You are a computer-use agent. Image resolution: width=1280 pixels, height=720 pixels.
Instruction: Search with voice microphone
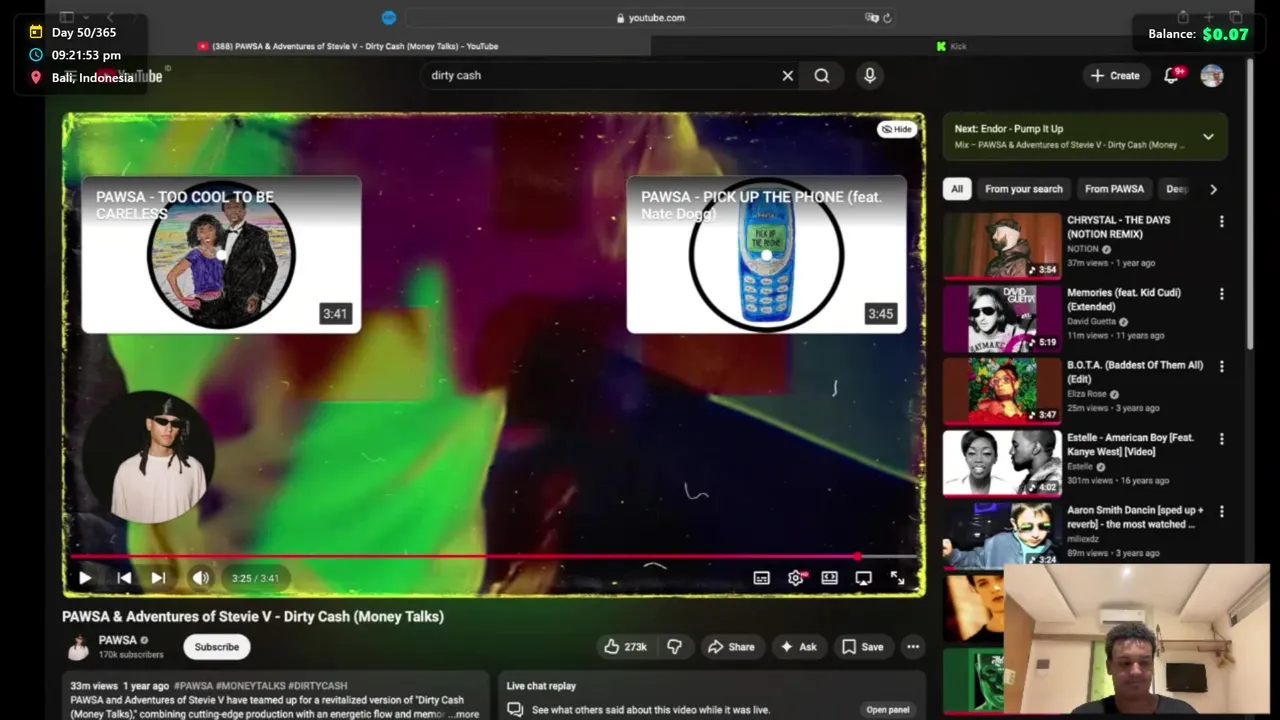(870, 75)
